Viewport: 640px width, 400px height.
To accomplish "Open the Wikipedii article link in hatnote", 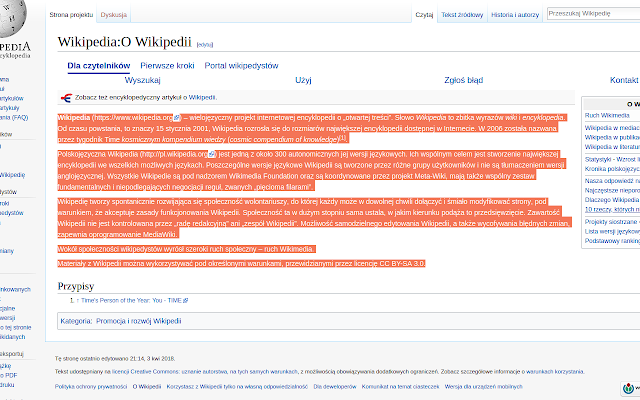I will tap(202, 98).
